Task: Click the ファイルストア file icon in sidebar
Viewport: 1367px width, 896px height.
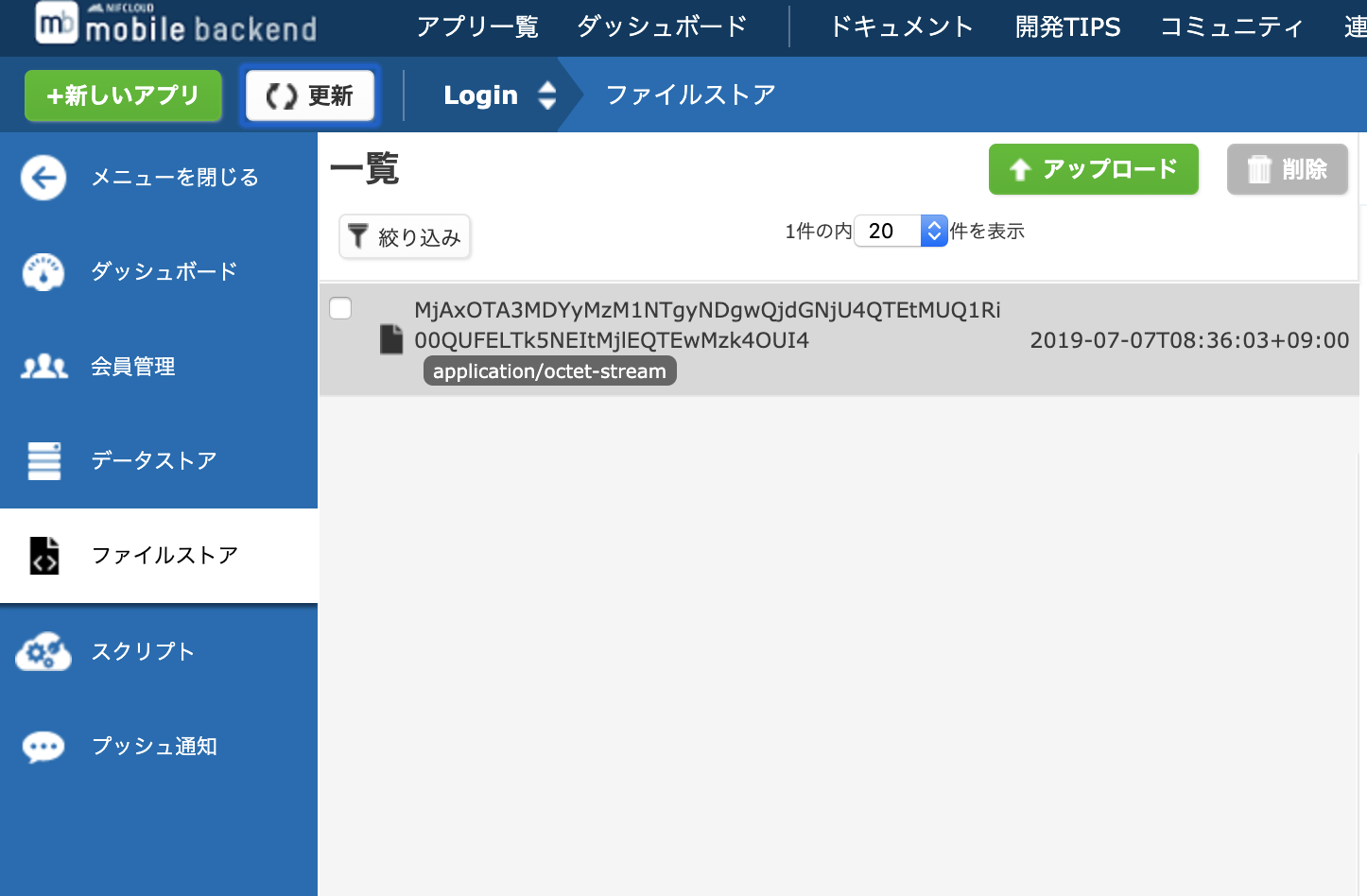Action: click(x=43, y=556)
